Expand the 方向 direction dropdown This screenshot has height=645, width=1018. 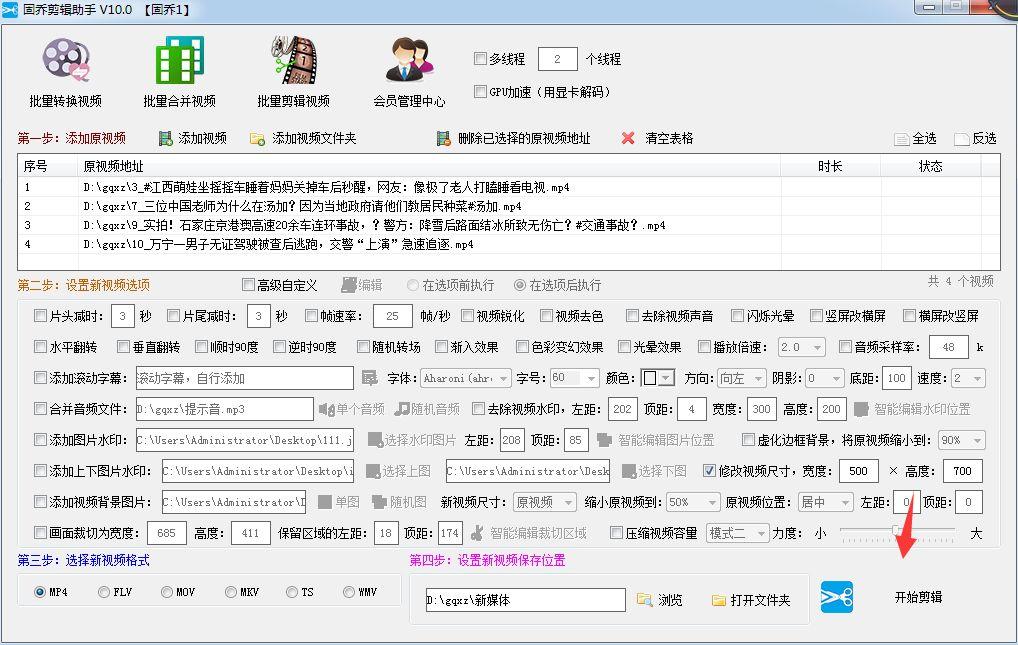tap(741, 378)
